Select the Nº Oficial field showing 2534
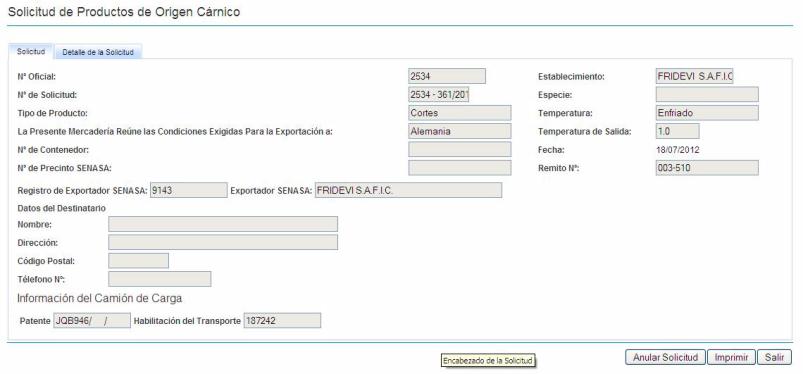This screenshot has height=374, width=803. (x=447, y=76)
